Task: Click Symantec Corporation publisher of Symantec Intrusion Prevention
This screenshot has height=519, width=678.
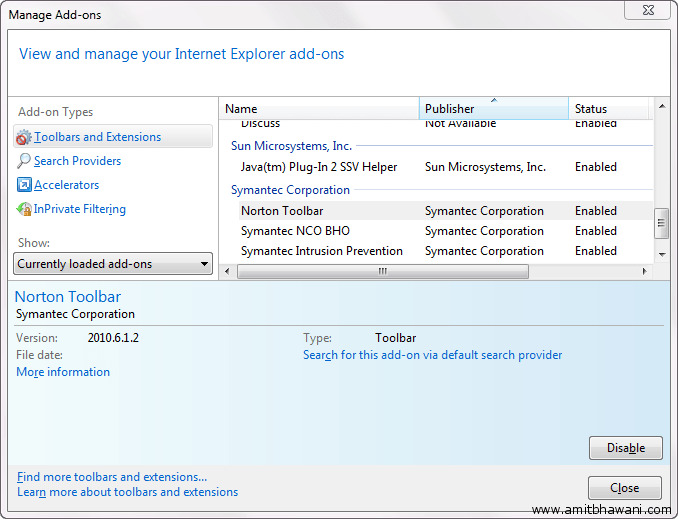Action: [484, 251]
